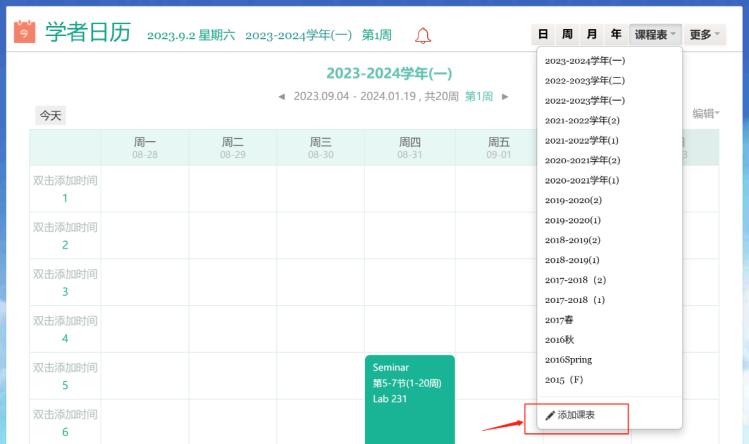Image resolution: width=749 pixels, height=444 pixels.
Task: Open the 编辑 dropdown
Action: (706, 114)
